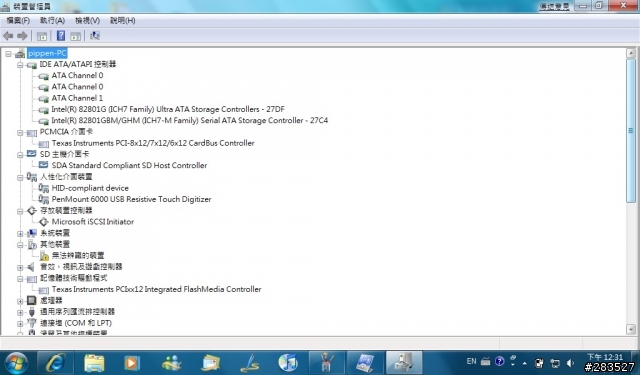Select the ATA Channel 1 row
This screenshot has width=640, height=375.
tap(77, 98)
